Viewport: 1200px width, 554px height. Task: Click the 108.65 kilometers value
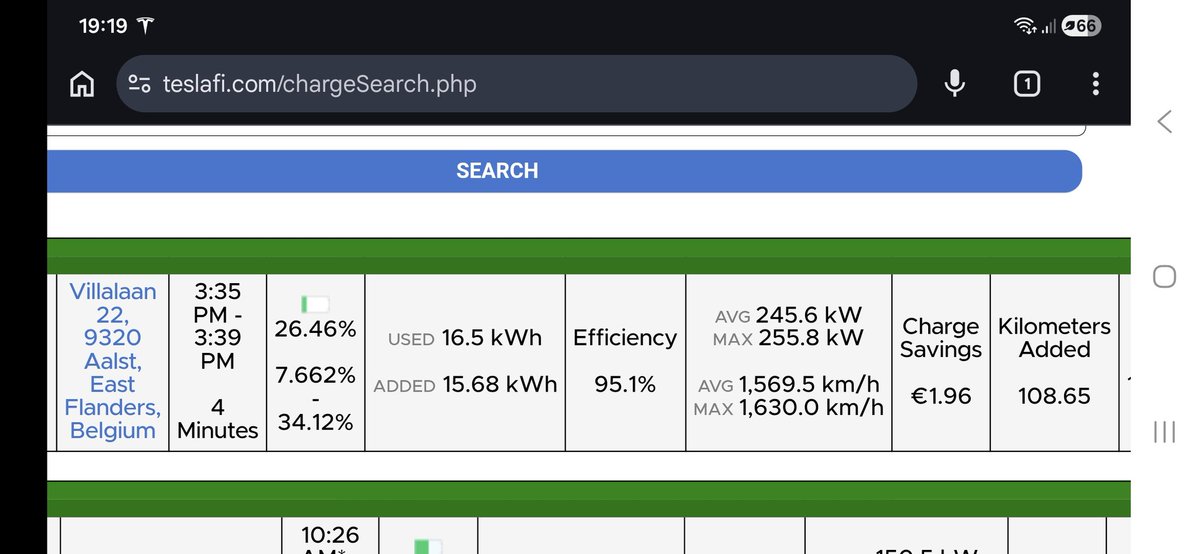pyautogui.click(x=1054, y=396)
